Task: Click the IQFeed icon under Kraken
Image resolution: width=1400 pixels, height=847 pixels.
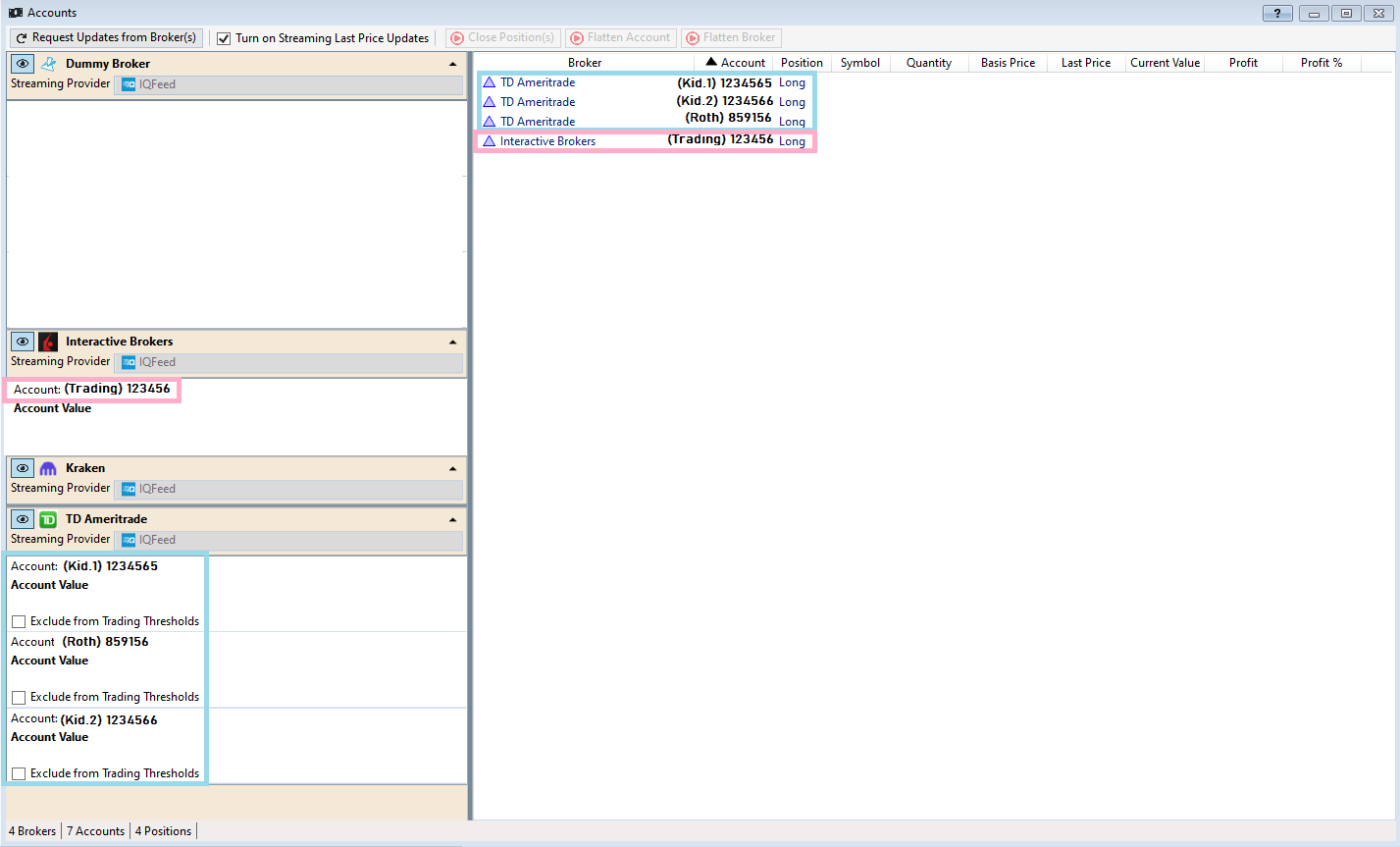Action: pyautogui.click(x=129, y=489)
